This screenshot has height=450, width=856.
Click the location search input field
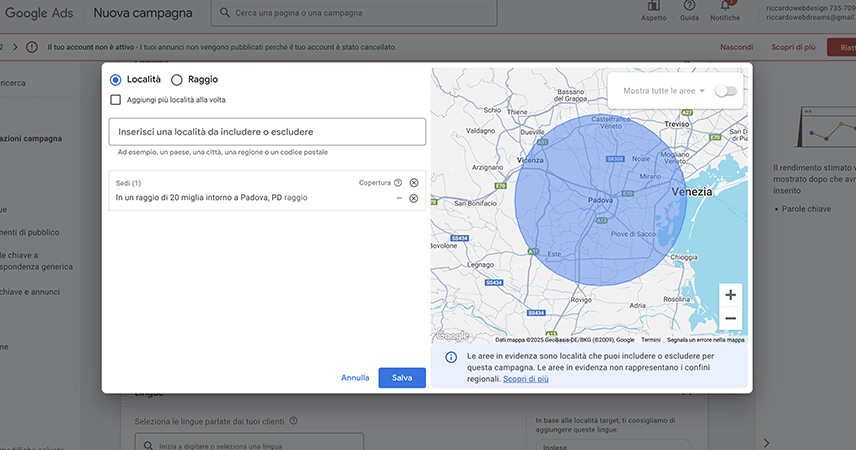pyautogui.click(x=267, y=132)
